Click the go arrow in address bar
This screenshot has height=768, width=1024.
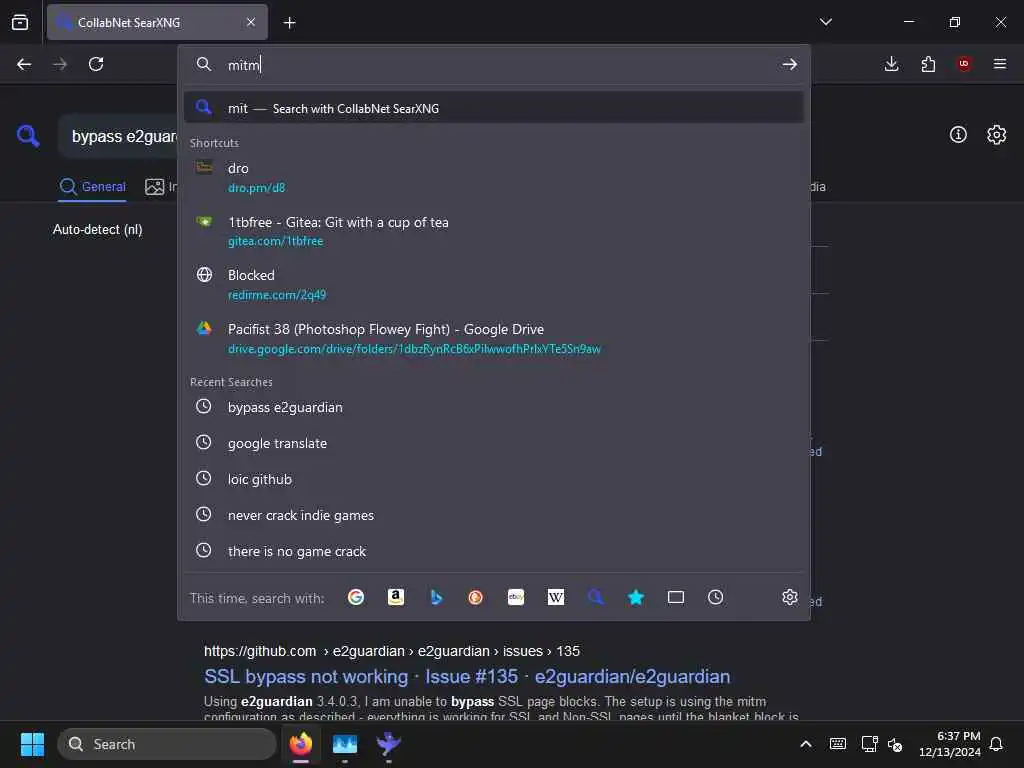coord(790,64)
